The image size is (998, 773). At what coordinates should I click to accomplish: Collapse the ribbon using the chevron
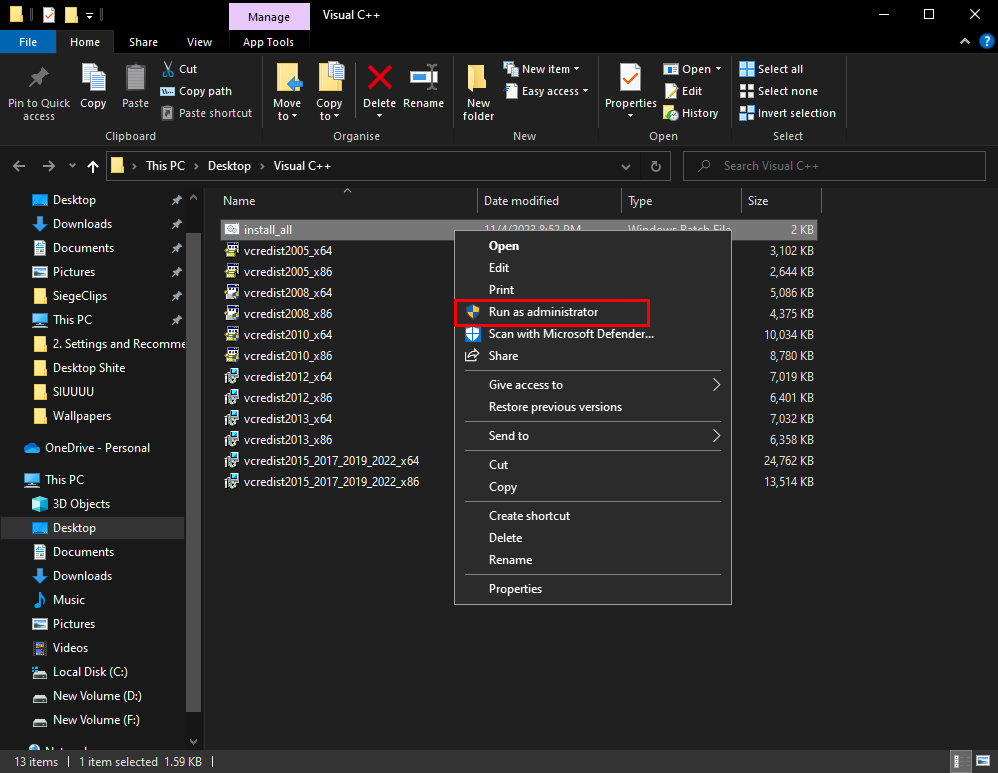click(x=965, y=41)
